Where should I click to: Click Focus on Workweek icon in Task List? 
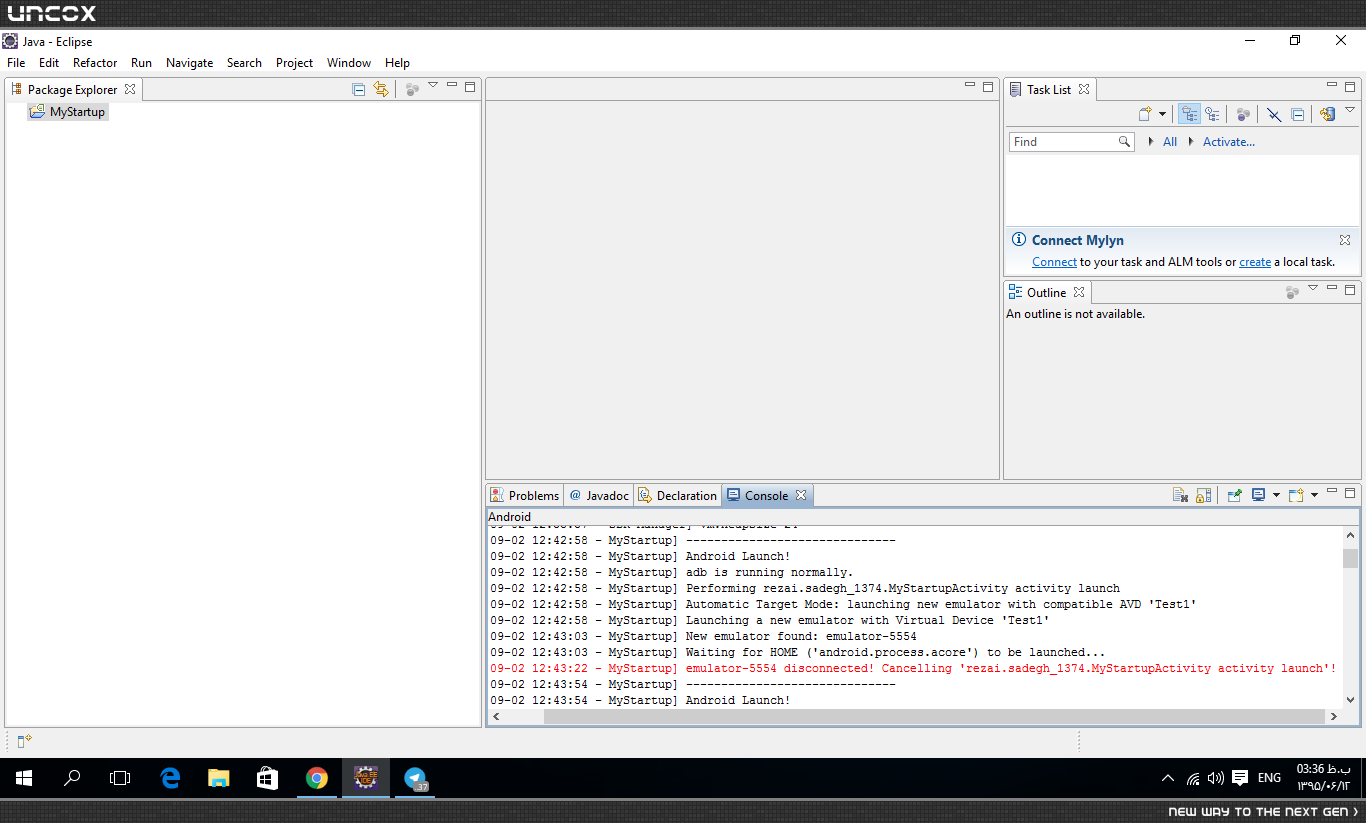1243,114
